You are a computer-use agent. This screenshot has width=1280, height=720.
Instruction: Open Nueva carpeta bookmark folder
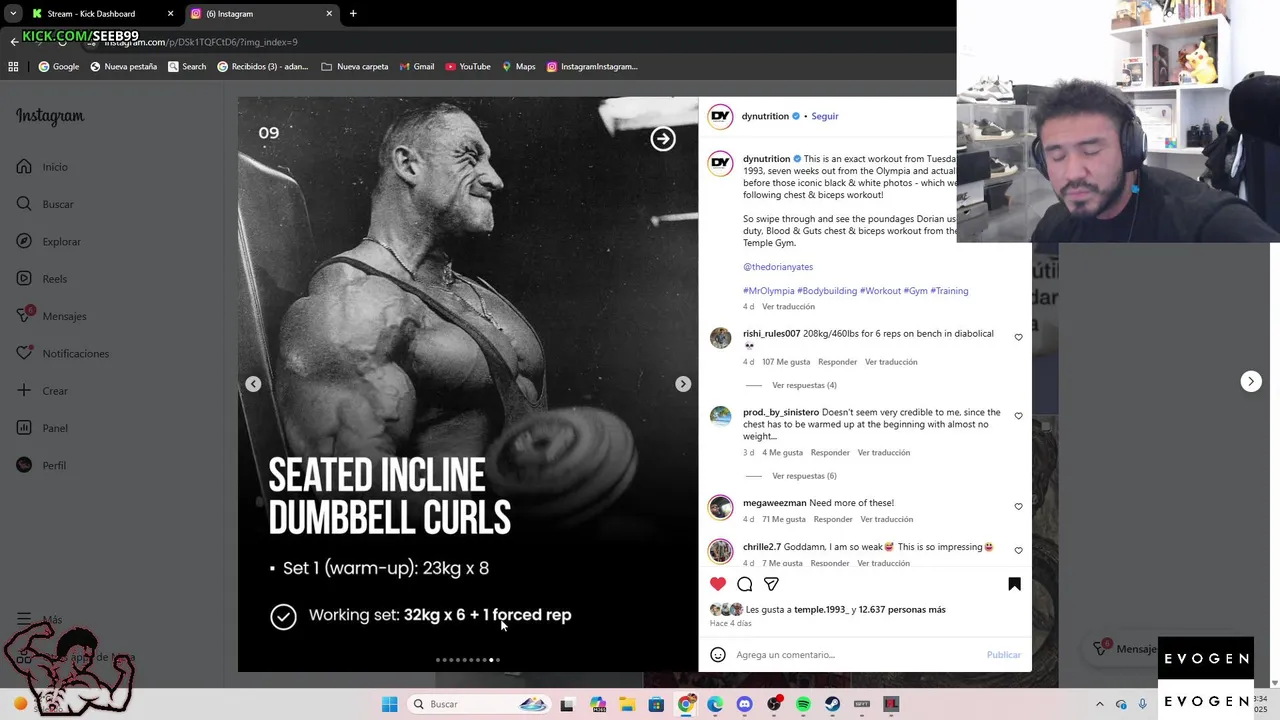(355, 67)
